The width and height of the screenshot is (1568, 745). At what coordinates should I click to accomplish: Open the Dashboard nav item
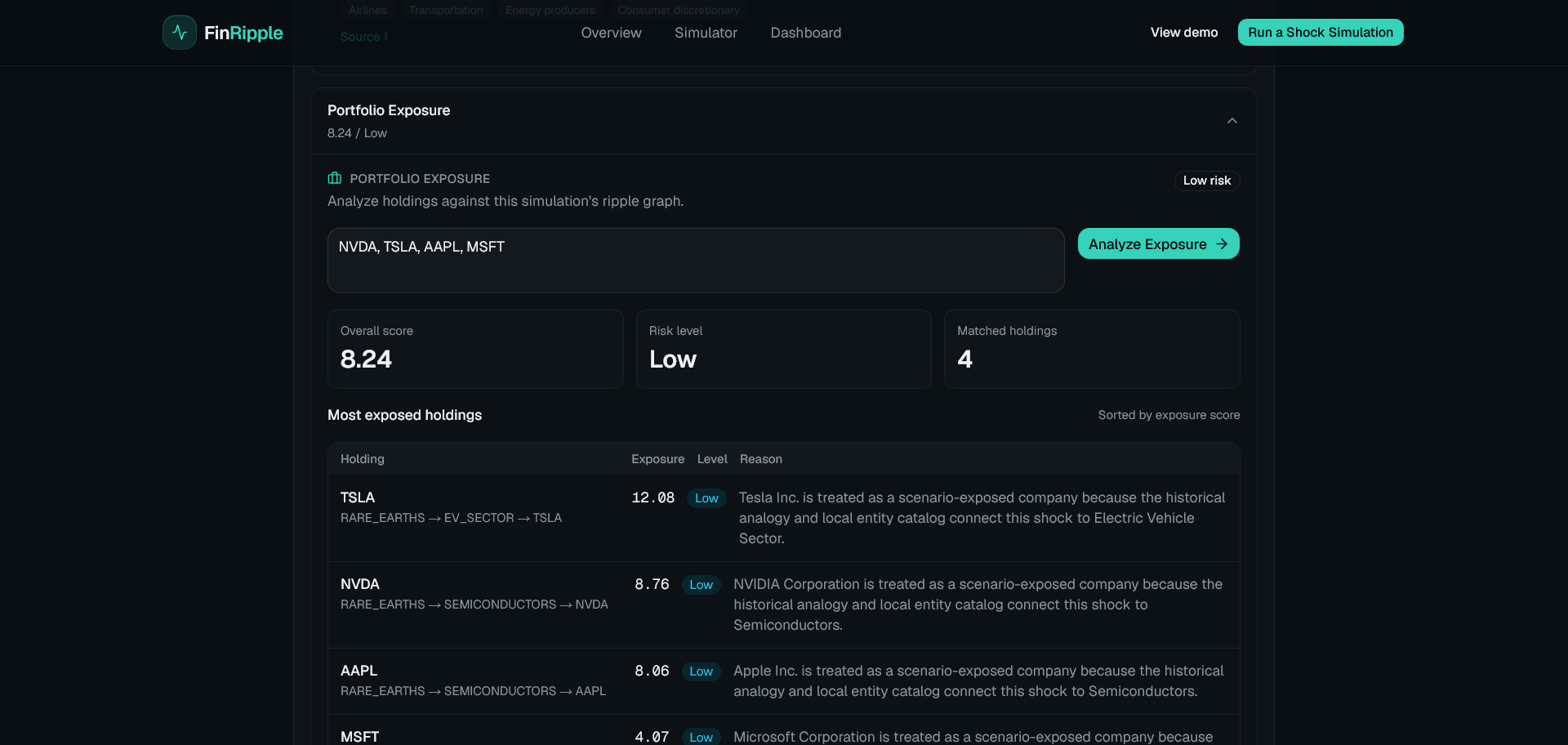click(806, 33)
